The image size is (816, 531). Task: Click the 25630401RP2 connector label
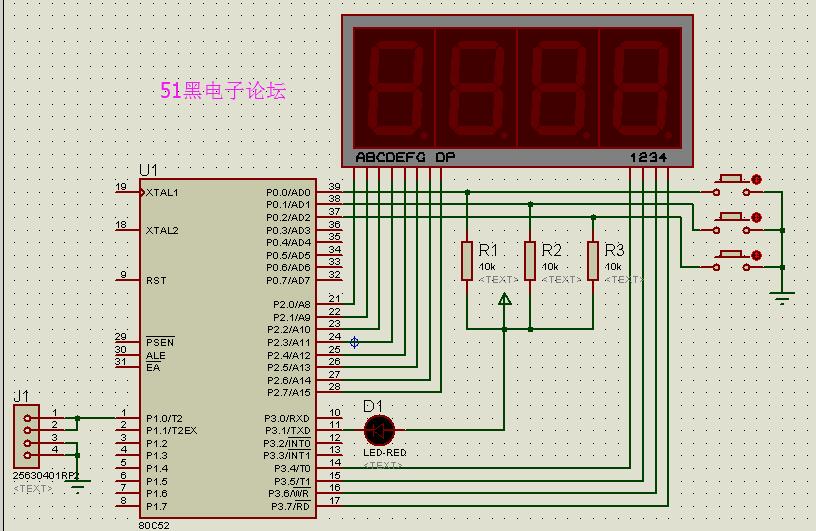[x=46, y=476]
